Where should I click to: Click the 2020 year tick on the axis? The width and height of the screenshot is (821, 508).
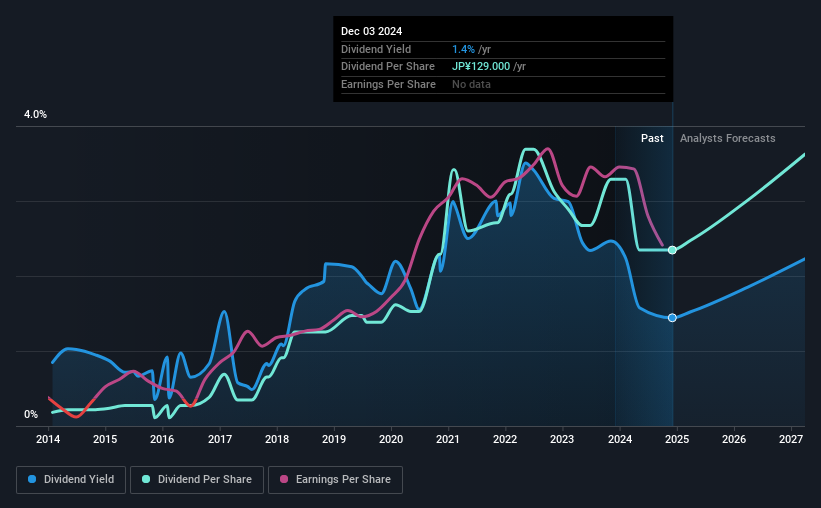click(x=391, y=439)
